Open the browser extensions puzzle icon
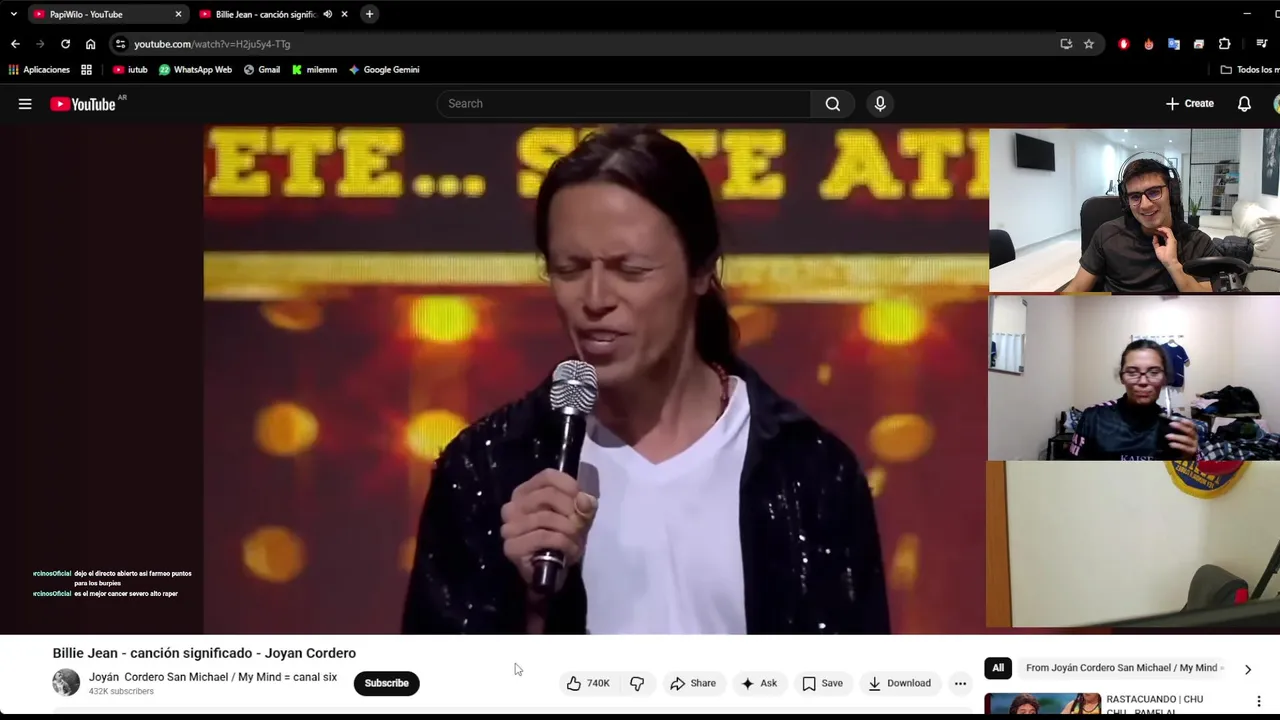This screenshot has height=720, width=1280. pos(1224,44)
